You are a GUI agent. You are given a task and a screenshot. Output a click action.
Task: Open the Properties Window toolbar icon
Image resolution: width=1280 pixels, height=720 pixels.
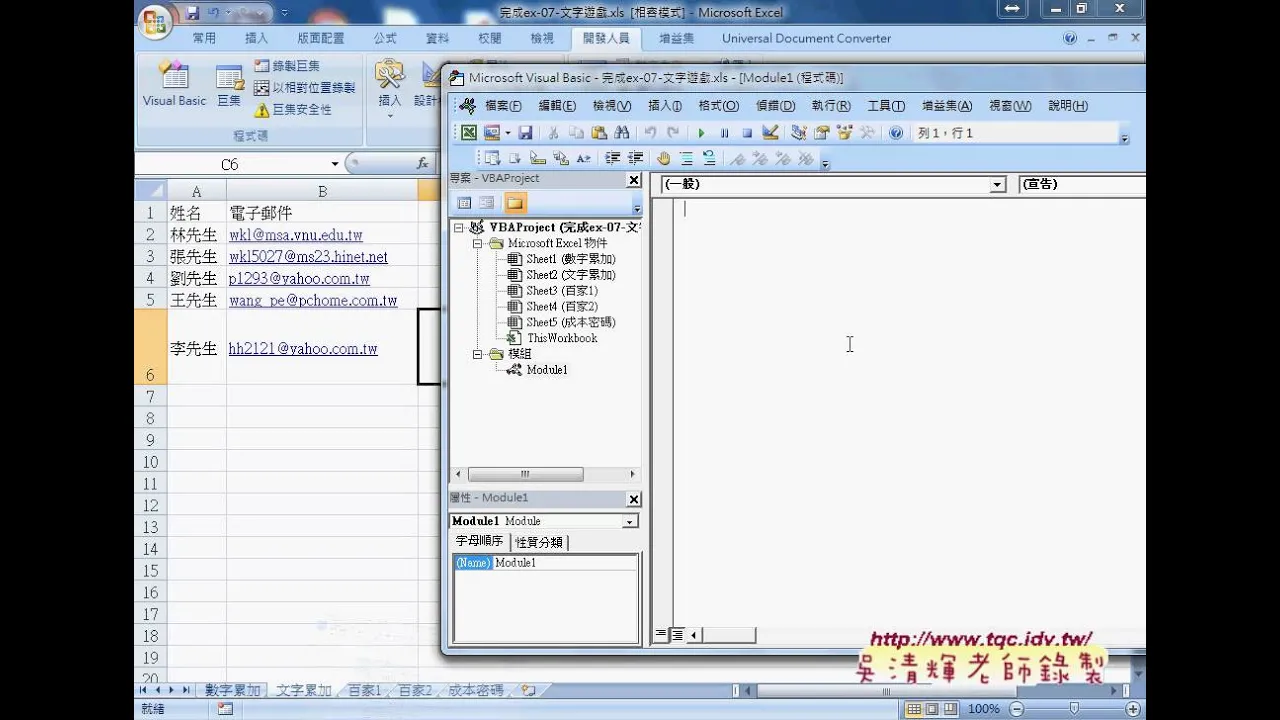point(822,133)
